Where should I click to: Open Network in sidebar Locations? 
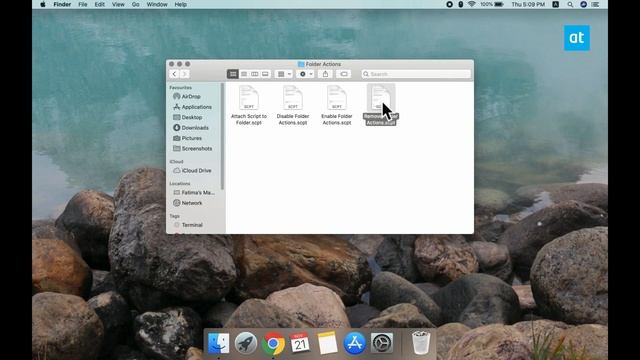click(x=188, y=203)
